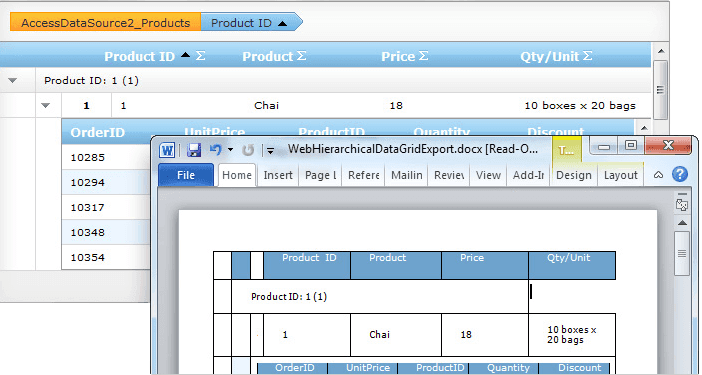Viewport: 702px width, 375px height.
Task: Click OrderID header in Word nested table
Action: point(292,368)
